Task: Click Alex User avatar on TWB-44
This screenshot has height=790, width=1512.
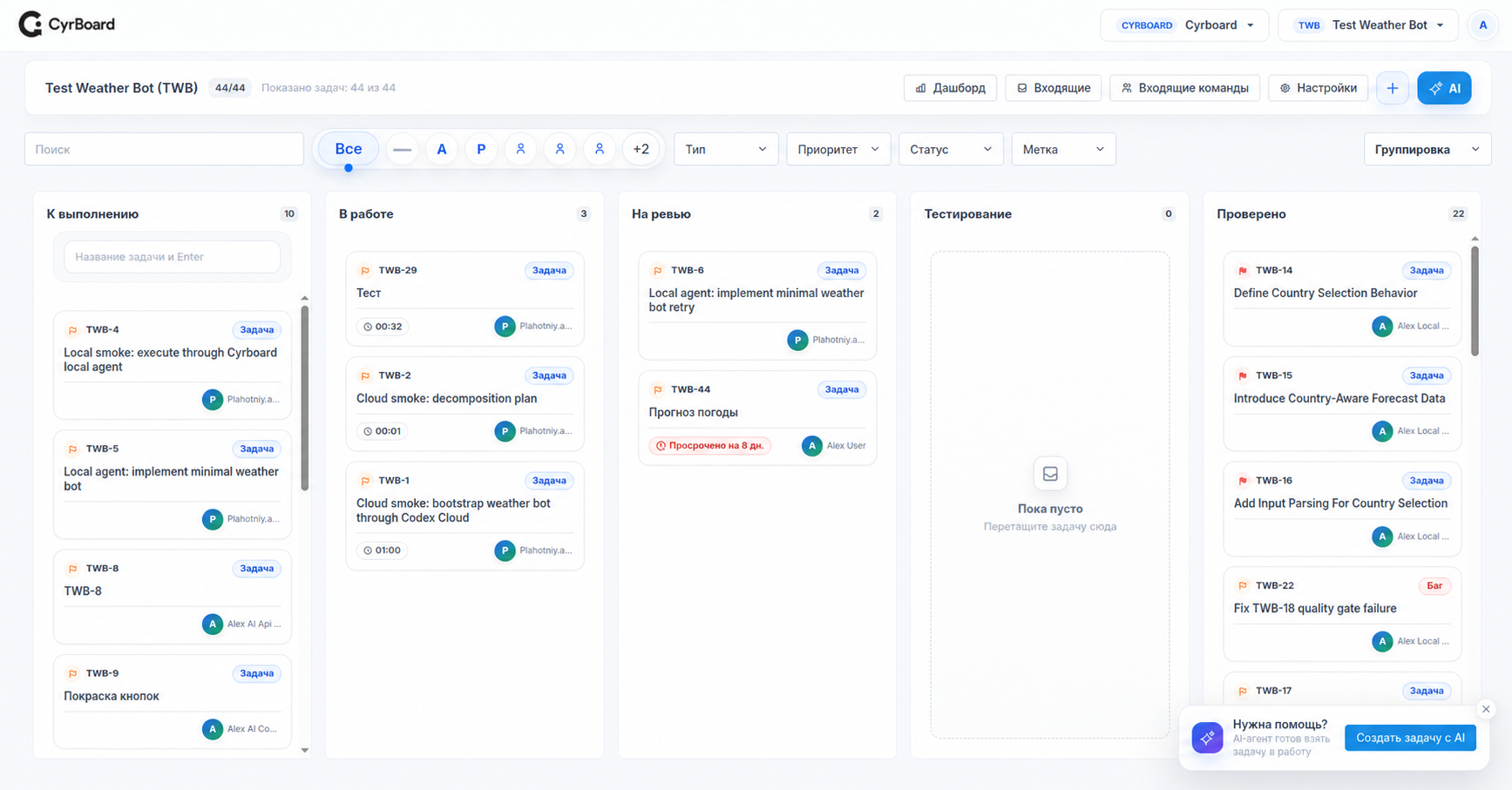Action: coord(811,446)
